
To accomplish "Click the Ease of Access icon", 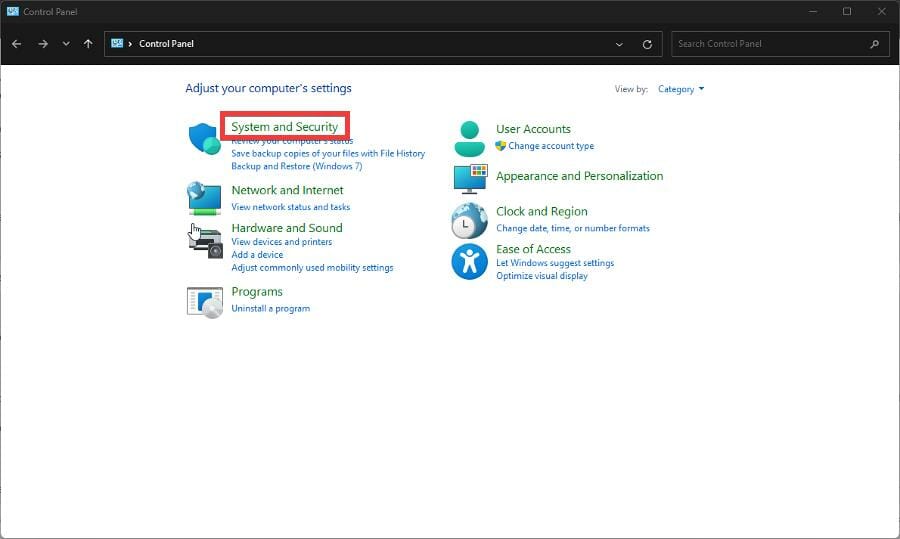I will 469,262.
